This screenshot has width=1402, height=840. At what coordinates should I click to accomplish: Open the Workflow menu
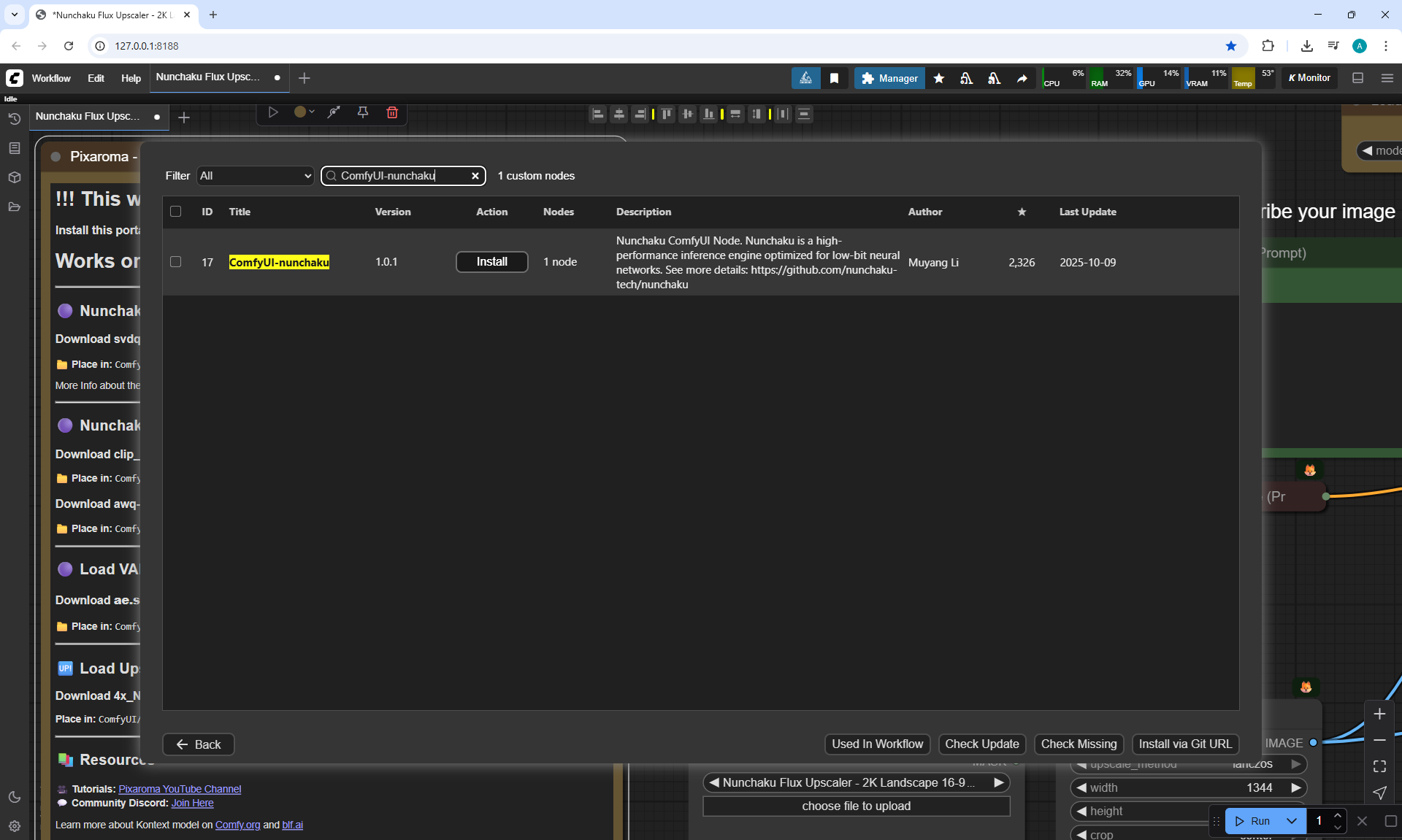[x=51, y=78]
